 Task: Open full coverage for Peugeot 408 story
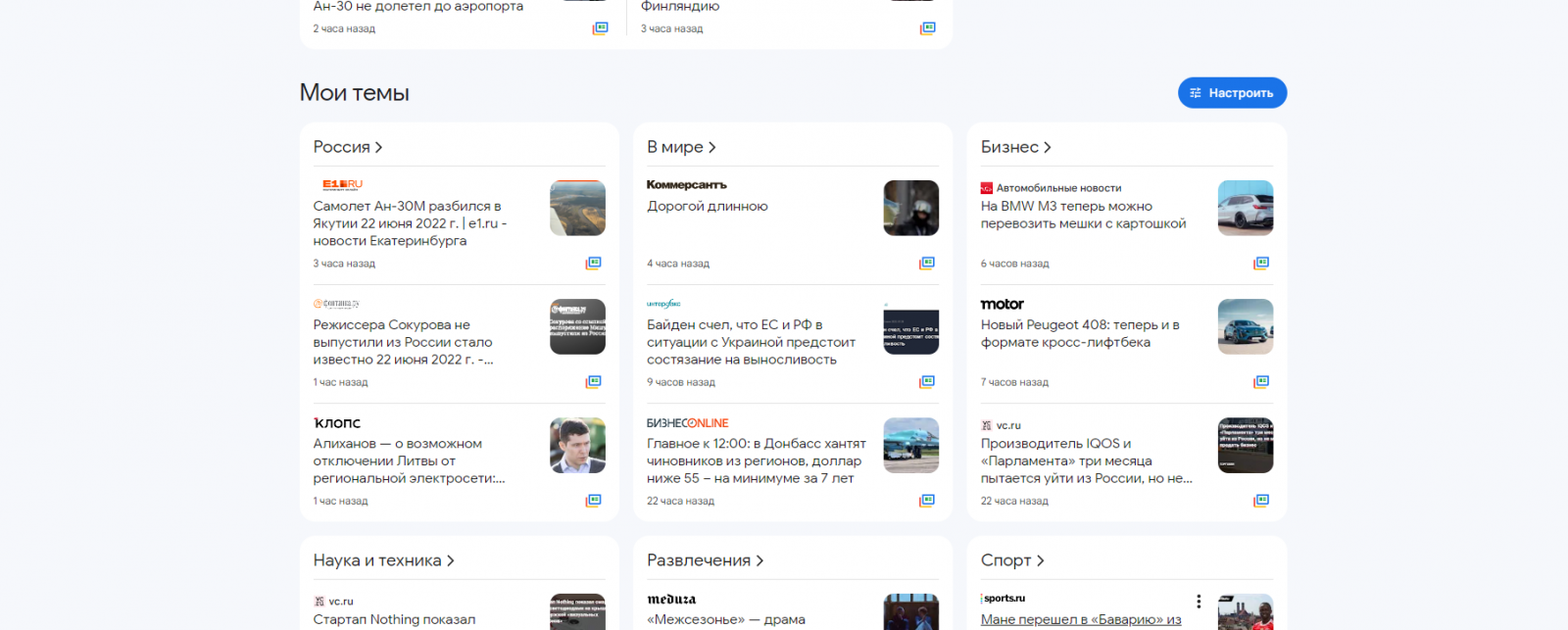[1261, 382]
